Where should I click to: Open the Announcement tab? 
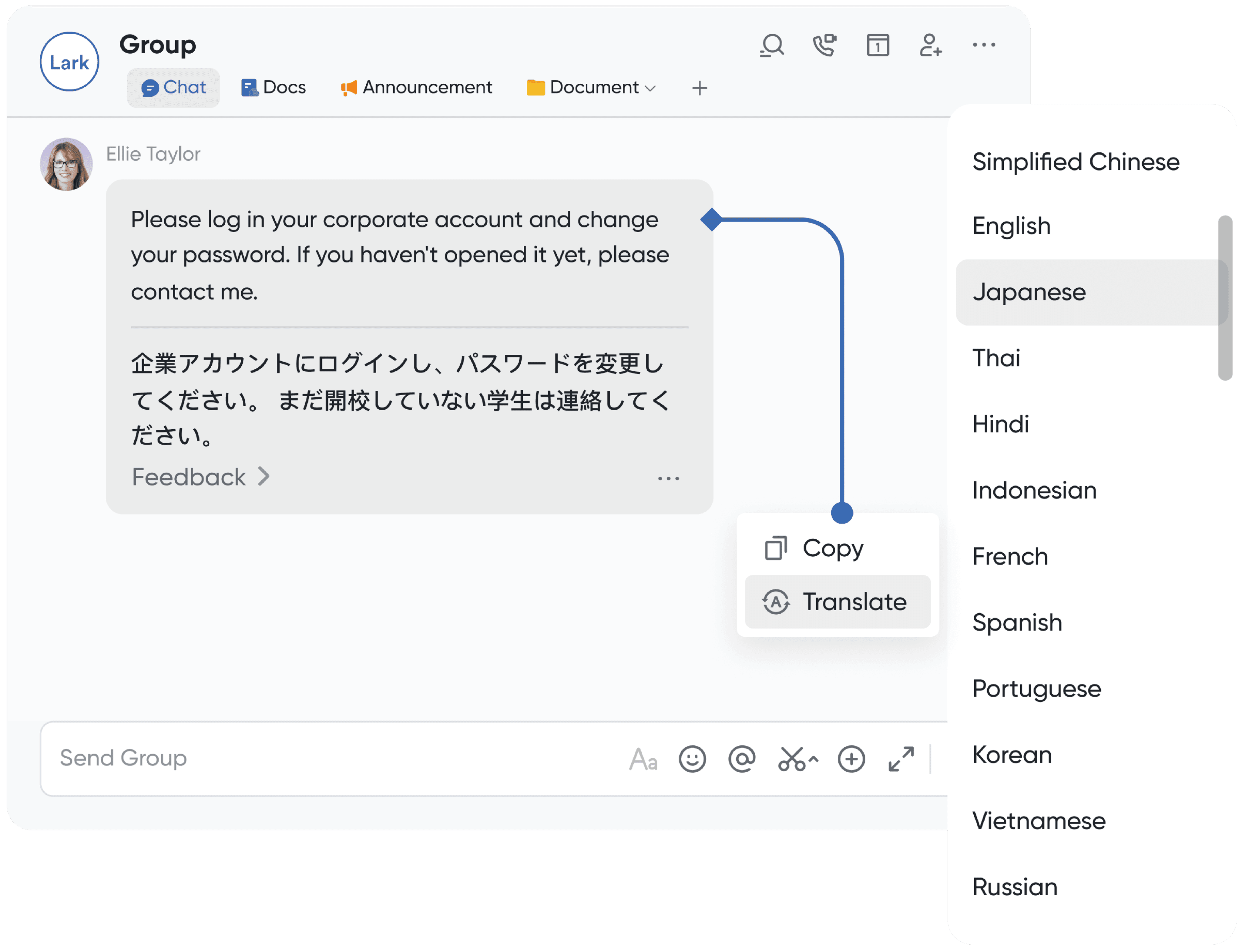pyautogui.click(x=416, y=87)
